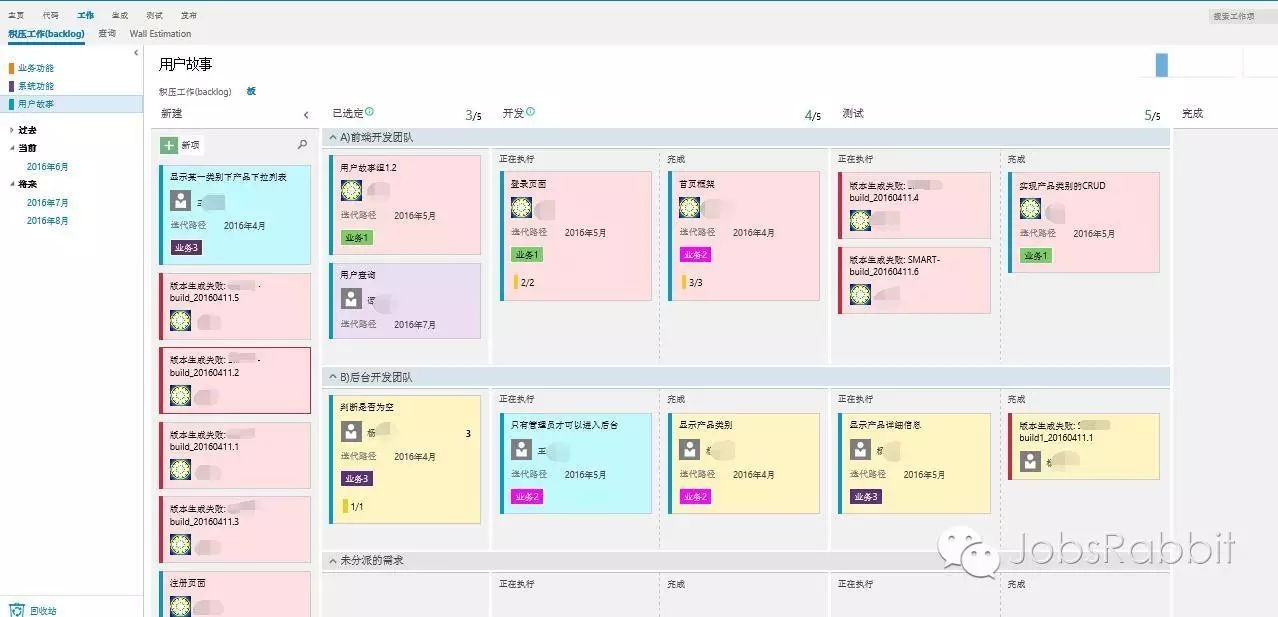Click the green plus icon next to 新项
The height and width of the screenshot is (617, 1278).
pos(169,145)
